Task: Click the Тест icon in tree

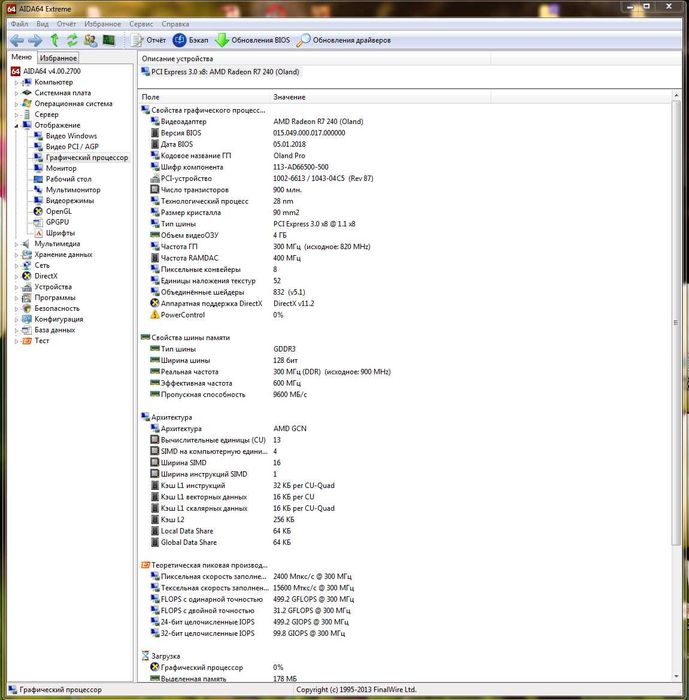Action: coord(27,341)
